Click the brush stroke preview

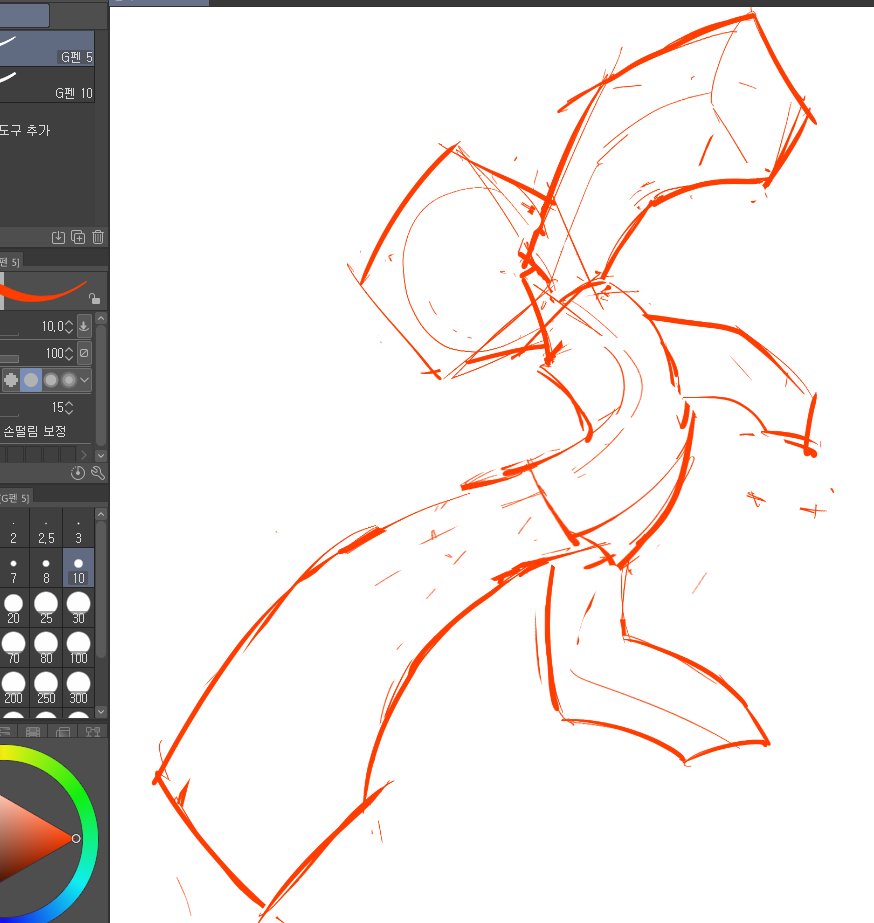pyautogui.click(x=44, y=291)
